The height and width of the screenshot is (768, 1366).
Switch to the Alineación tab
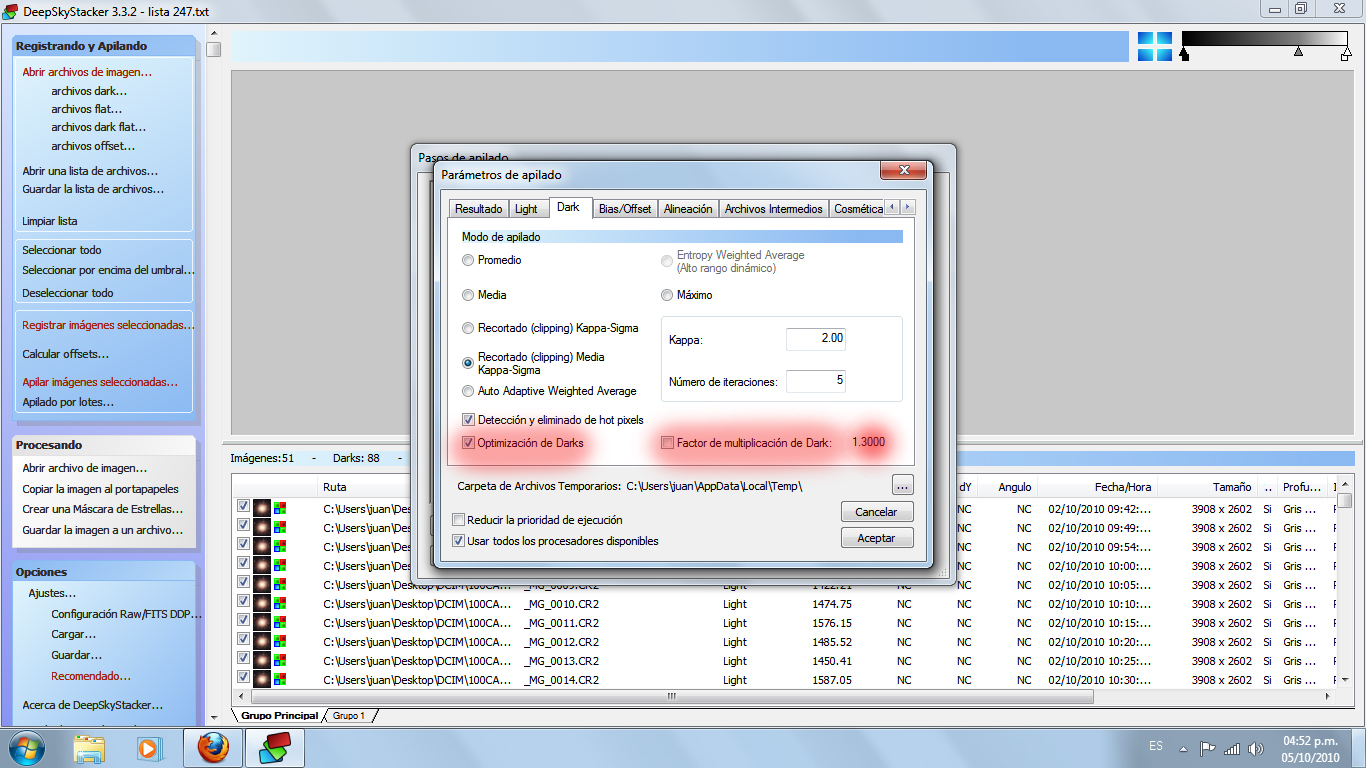tap(688, 209)
